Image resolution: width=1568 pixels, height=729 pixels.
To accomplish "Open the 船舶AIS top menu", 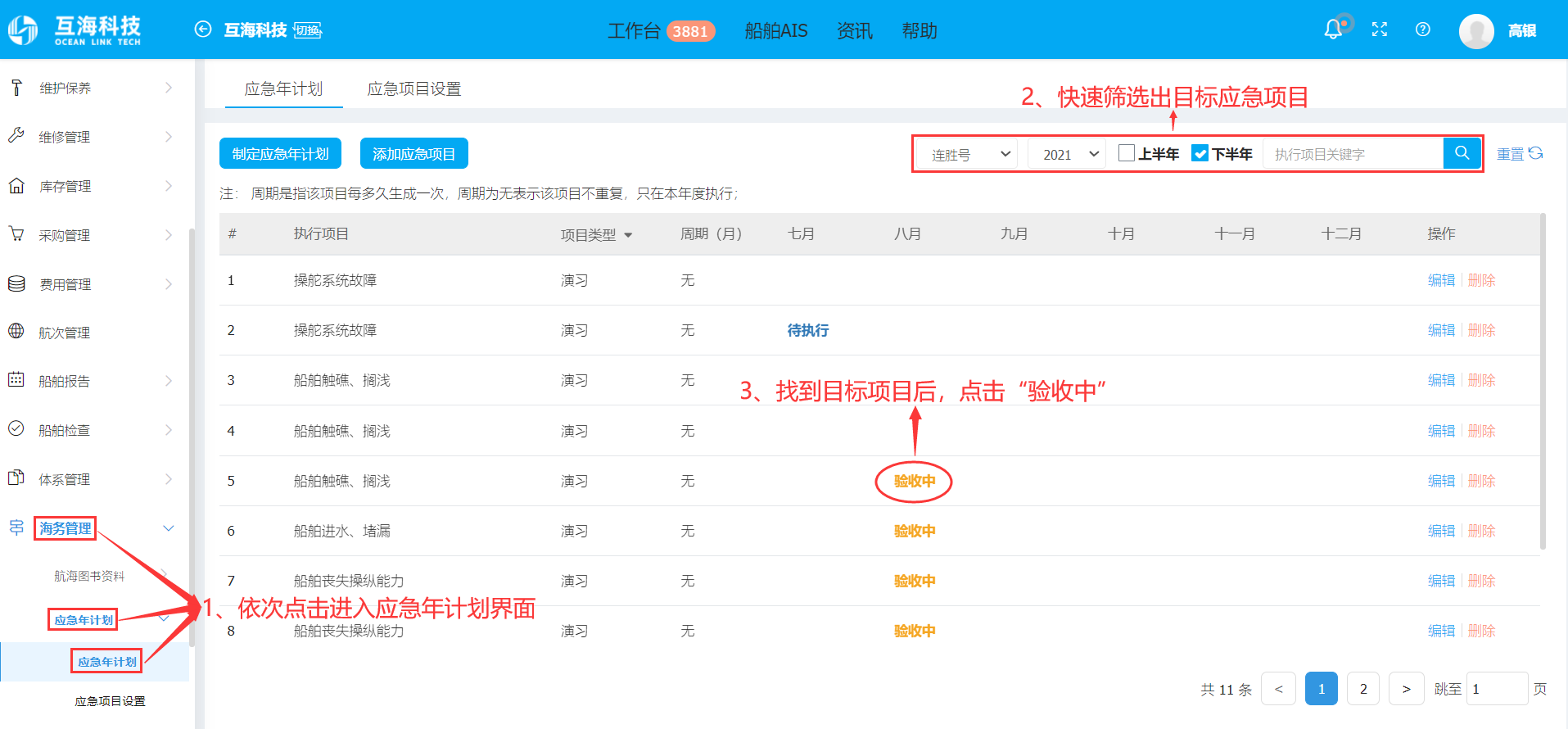I will click(x=776, y=31).
